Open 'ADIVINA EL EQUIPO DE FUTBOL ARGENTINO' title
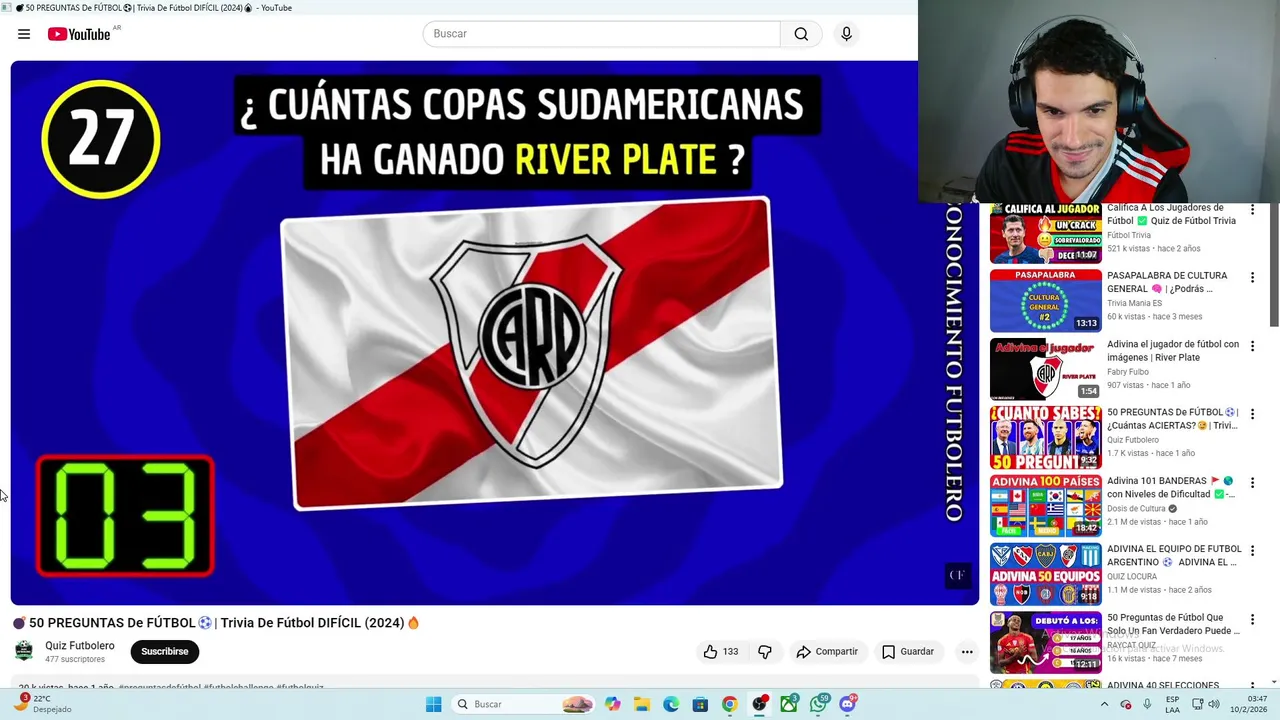The height and width of the screenshot is (720, 1280). tap(1174, 555)
